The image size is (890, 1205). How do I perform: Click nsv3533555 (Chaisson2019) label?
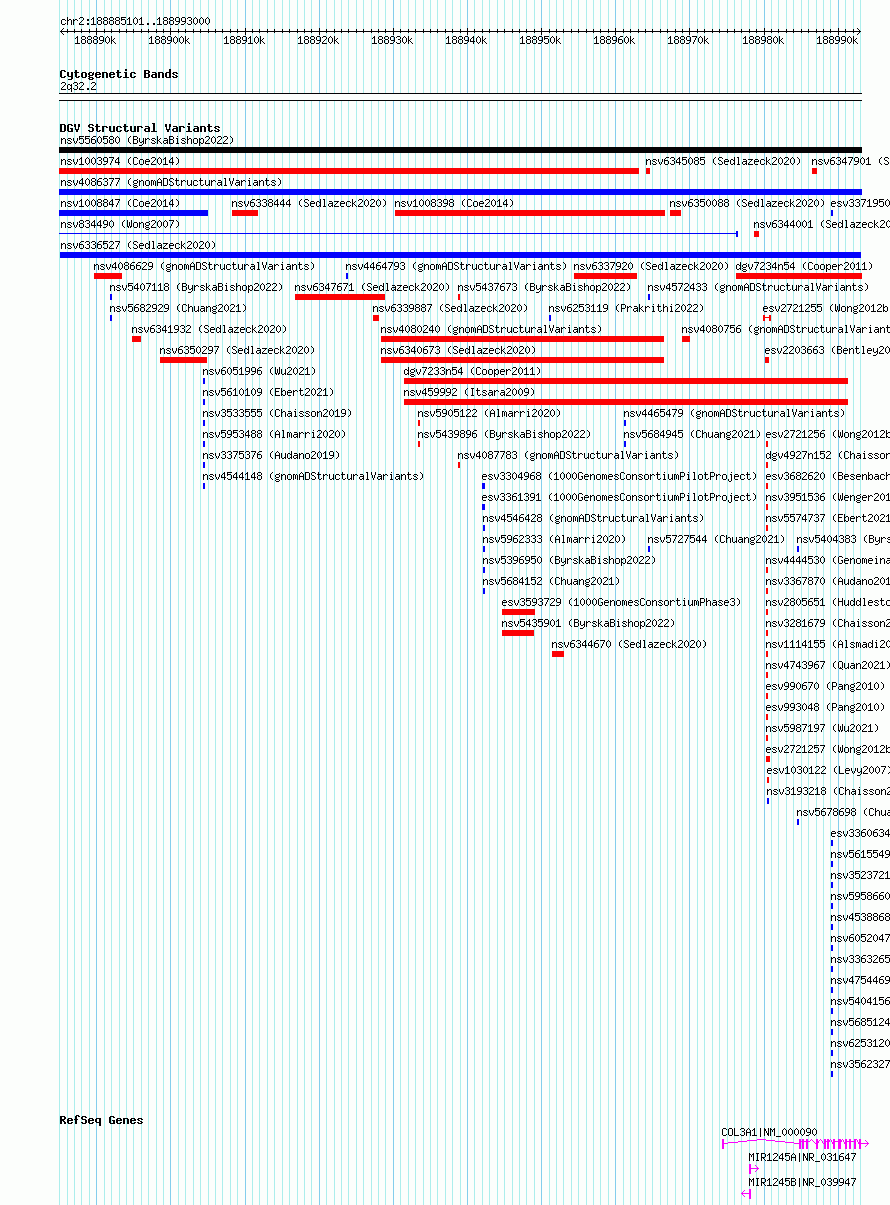(x=278, y=413)
